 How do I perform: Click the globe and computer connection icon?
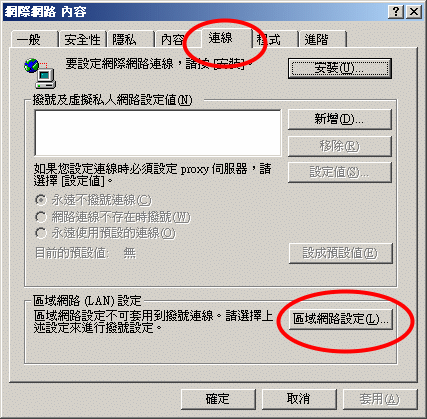pos(40,73)
